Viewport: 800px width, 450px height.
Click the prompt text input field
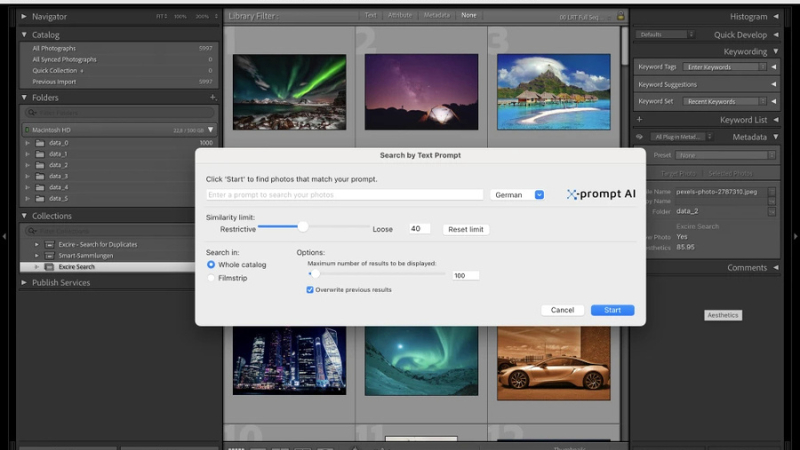pos(344,194)
